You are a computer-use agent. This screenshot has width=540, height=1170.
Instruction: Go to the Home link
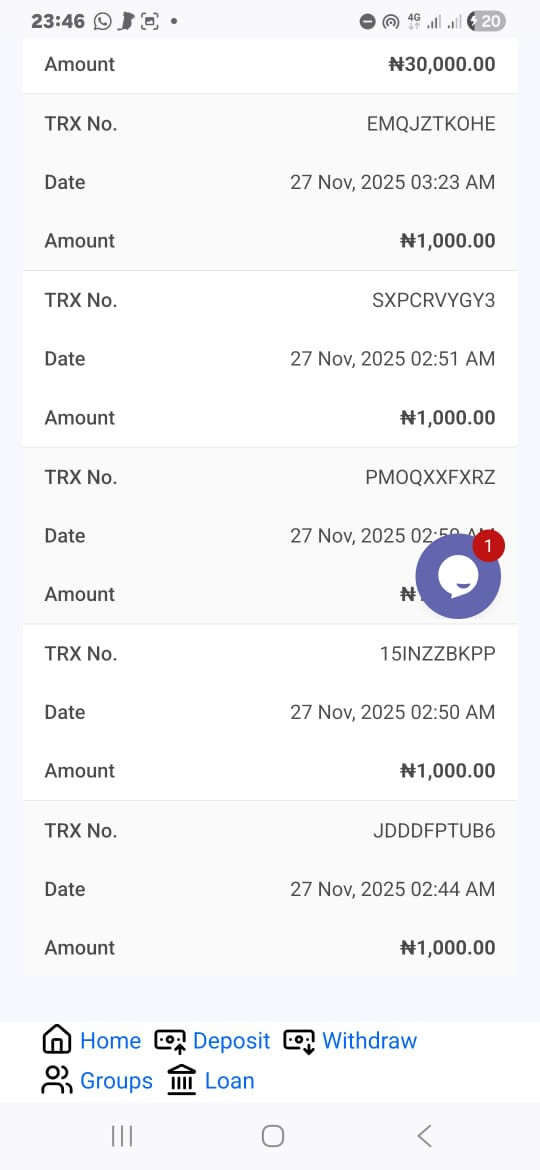(x=110, y=1040)
